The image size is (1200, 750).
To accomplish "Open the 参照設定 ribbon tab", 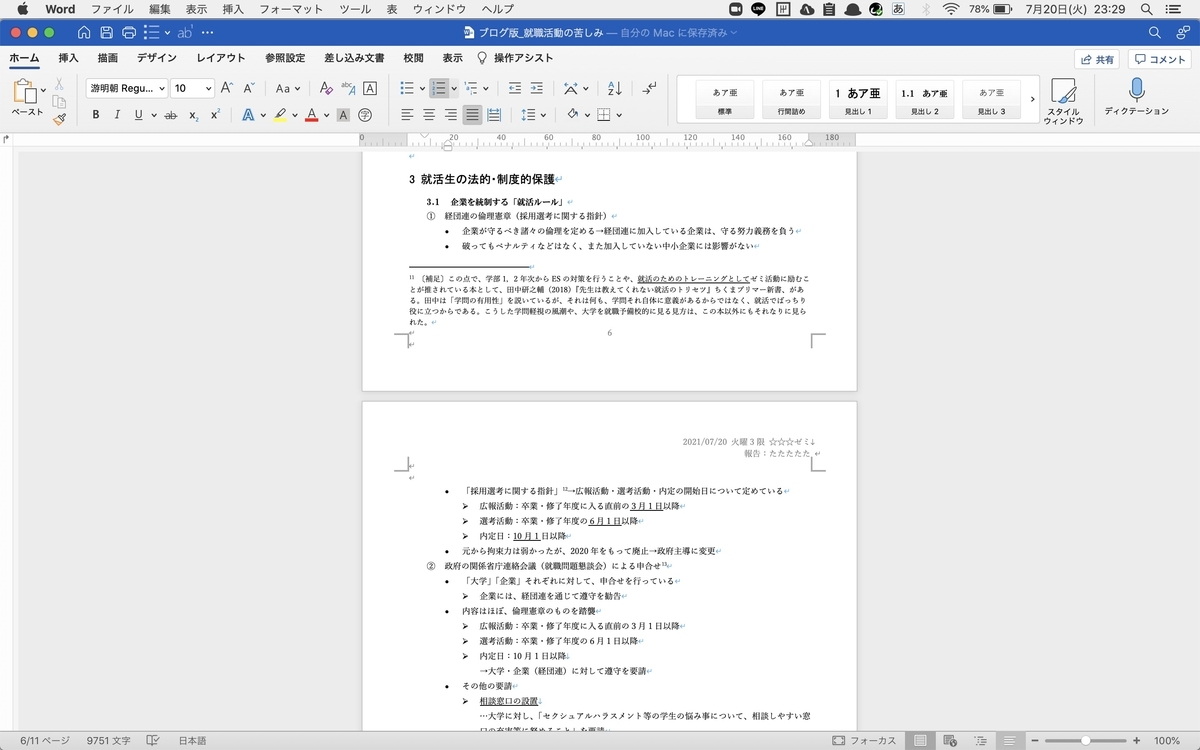I will [x=286, y=59].
